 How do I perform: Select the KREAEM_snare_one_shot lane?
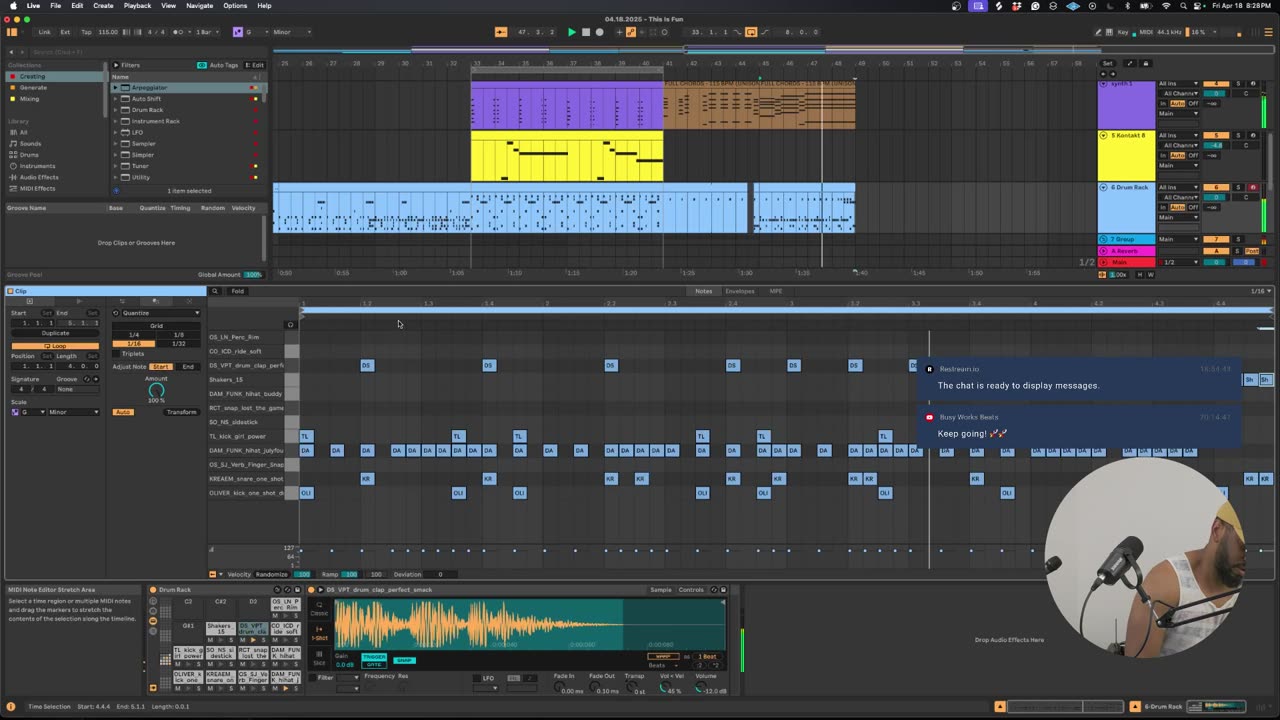[x=246, y=479]
